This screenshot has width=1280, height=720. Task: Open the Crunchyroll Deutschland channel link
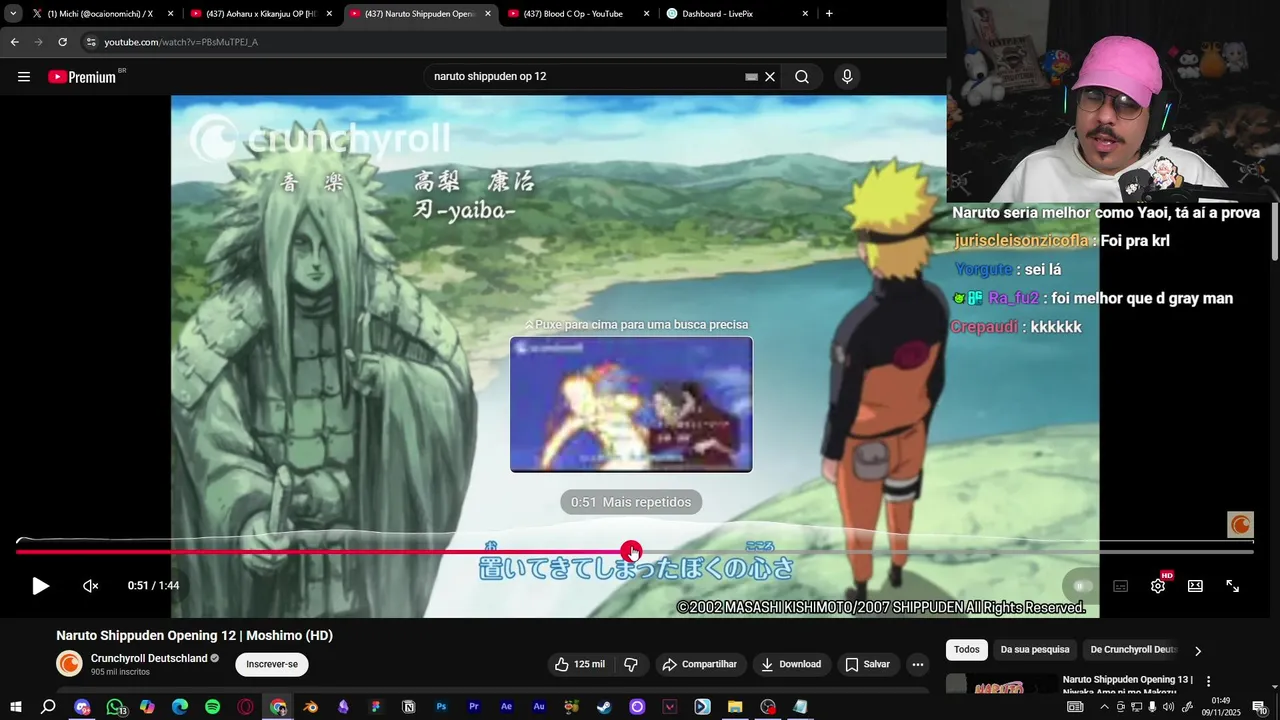click(x=149, y=658)
